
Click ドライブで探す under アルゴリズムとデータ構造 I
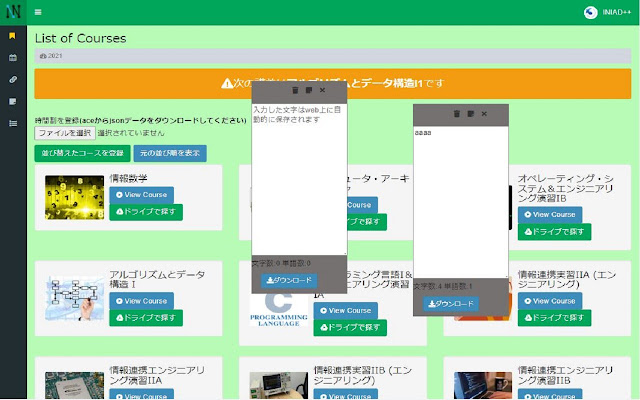[x=146, y=318]
